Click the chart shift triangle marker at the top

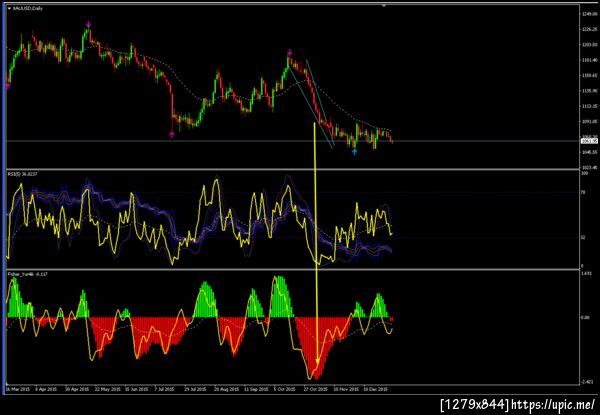click(x=384, y=5)
